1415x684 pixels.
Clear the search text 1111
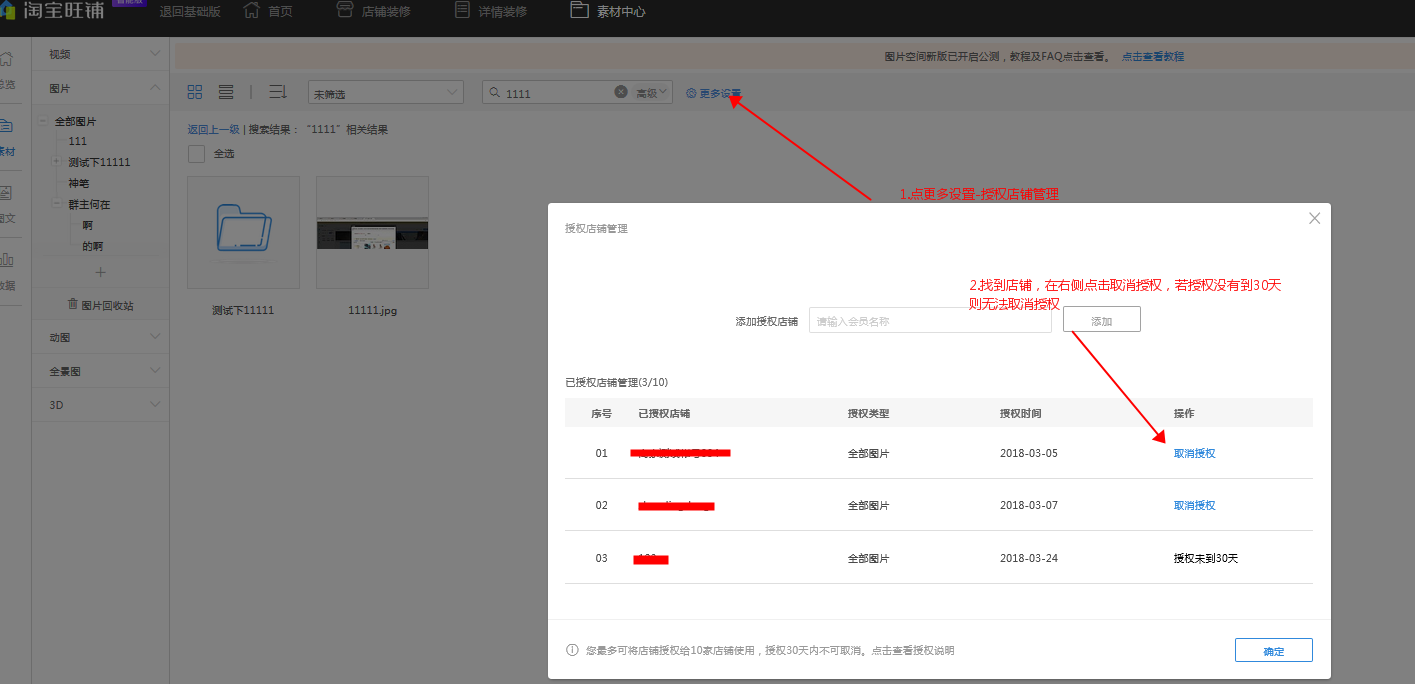(621, 92)
